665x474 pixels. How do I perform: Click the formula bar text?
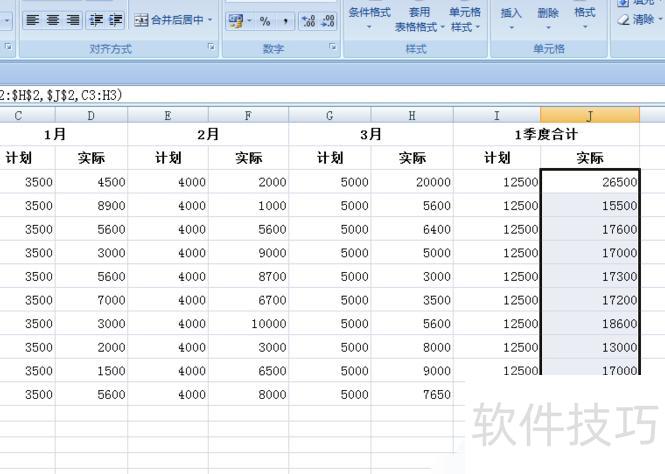point(62,94)
